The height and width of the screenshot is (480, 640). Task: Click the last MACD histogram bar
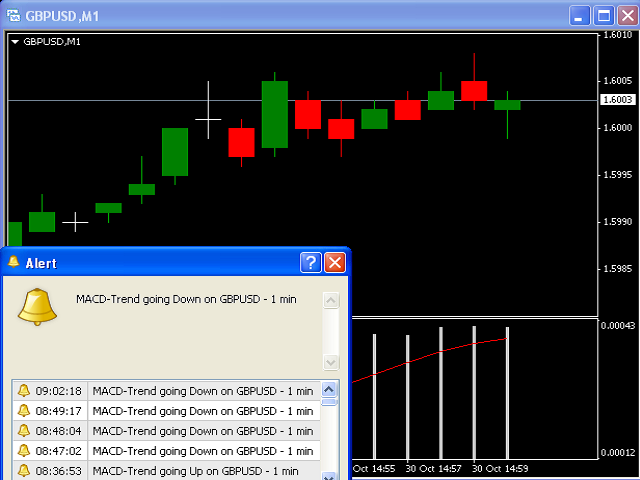[x=507, y=393]
